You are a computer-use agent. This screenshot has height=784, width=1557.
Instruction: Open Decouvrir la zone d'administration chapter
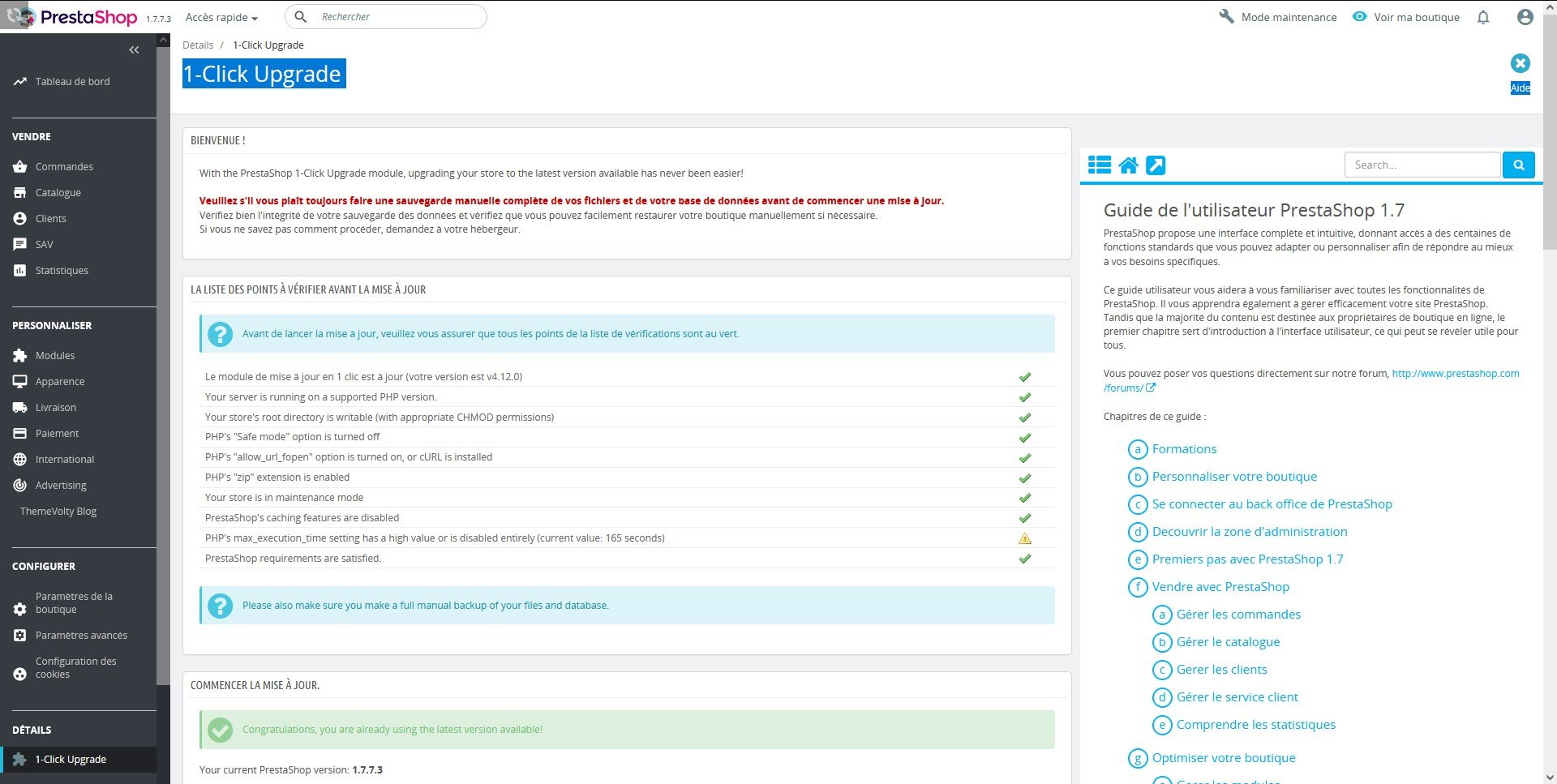pos(1250,532)
